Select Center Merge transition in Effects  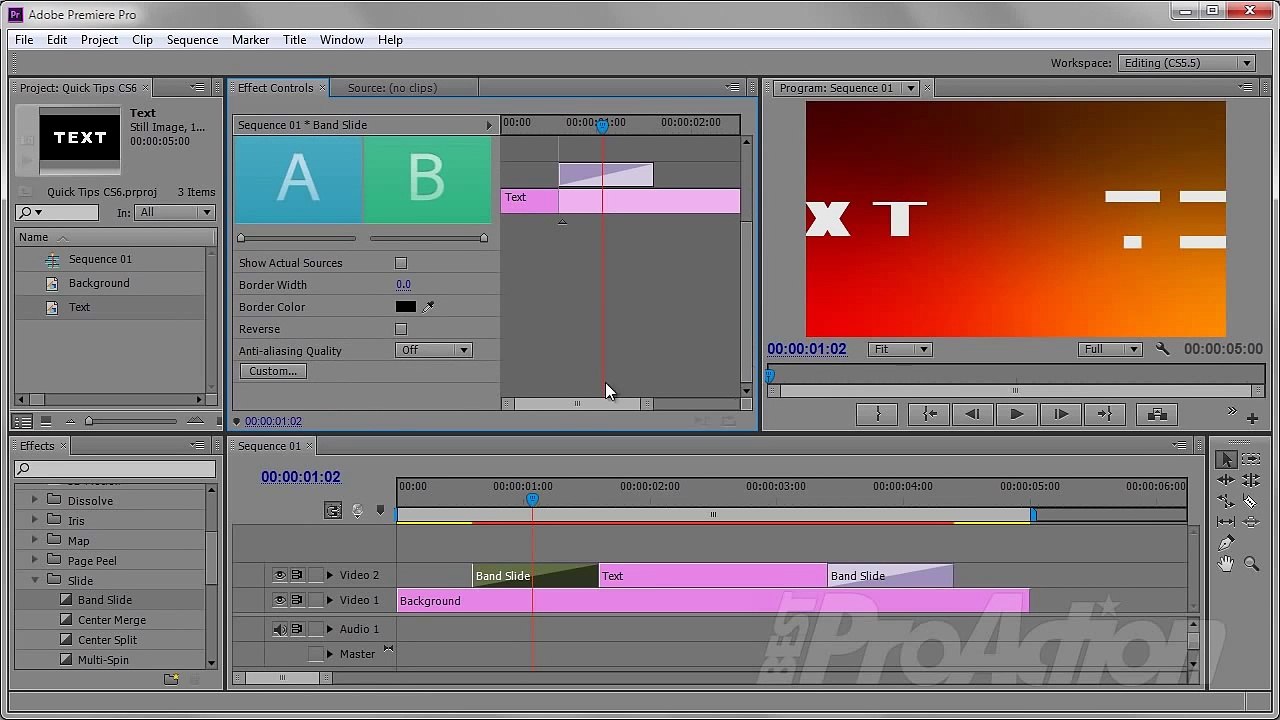(112, 620)
